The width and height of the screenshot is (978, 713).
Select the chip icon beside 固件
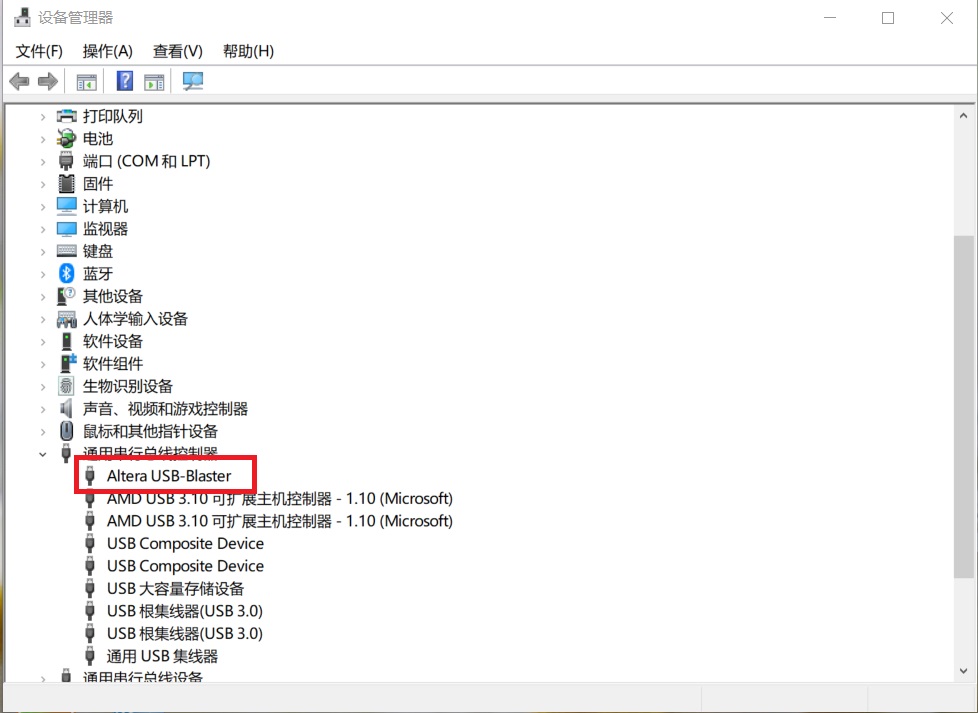tap(67, 183)
